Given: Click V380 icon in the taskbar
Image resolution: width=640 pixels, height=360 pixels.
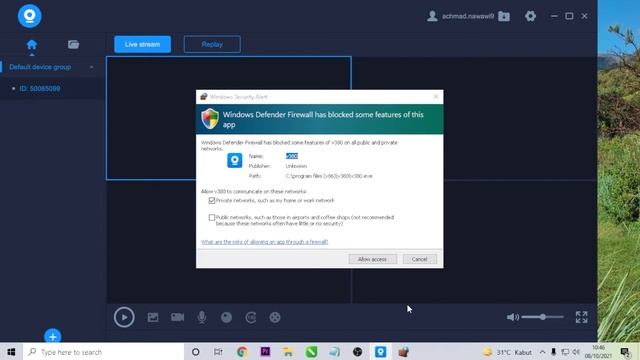Looking at the screenshot, I should click(381, 352).
